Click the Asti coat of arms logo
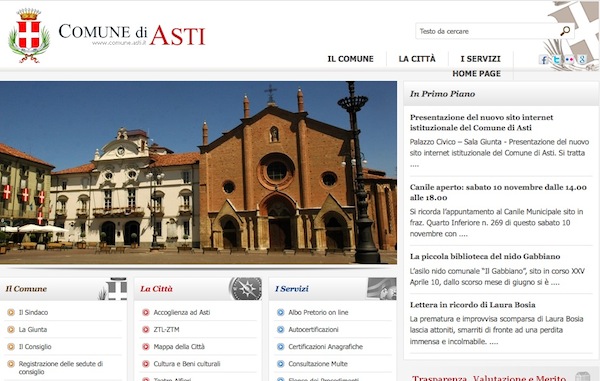600x381 pixels. point(29,36)
